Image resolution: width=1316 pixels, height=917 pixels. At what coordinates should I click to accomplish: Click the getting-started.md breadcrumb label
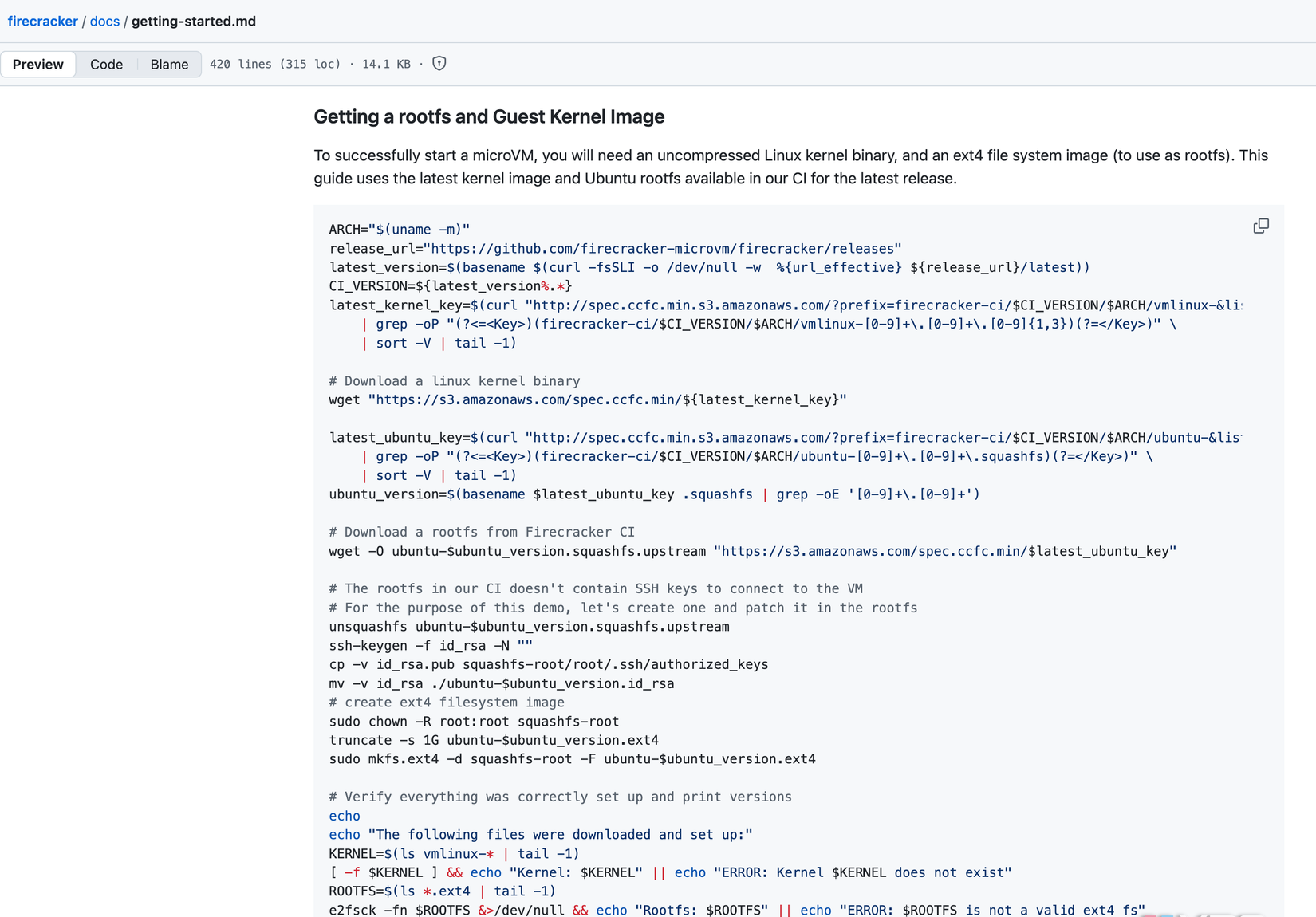(x=192, y=21)
